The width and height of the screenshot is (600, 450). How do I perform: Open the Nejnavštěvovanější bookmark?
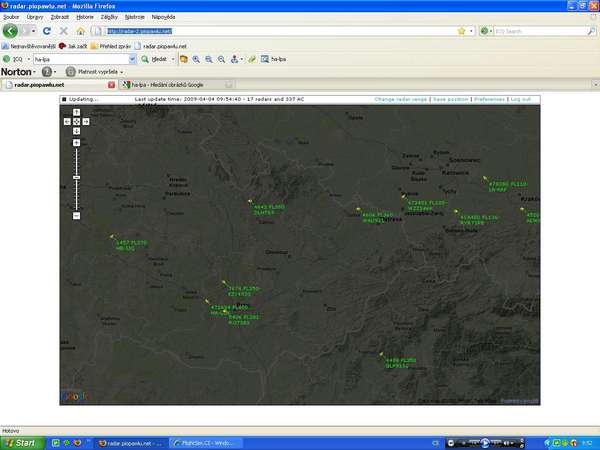click(29, 46)
